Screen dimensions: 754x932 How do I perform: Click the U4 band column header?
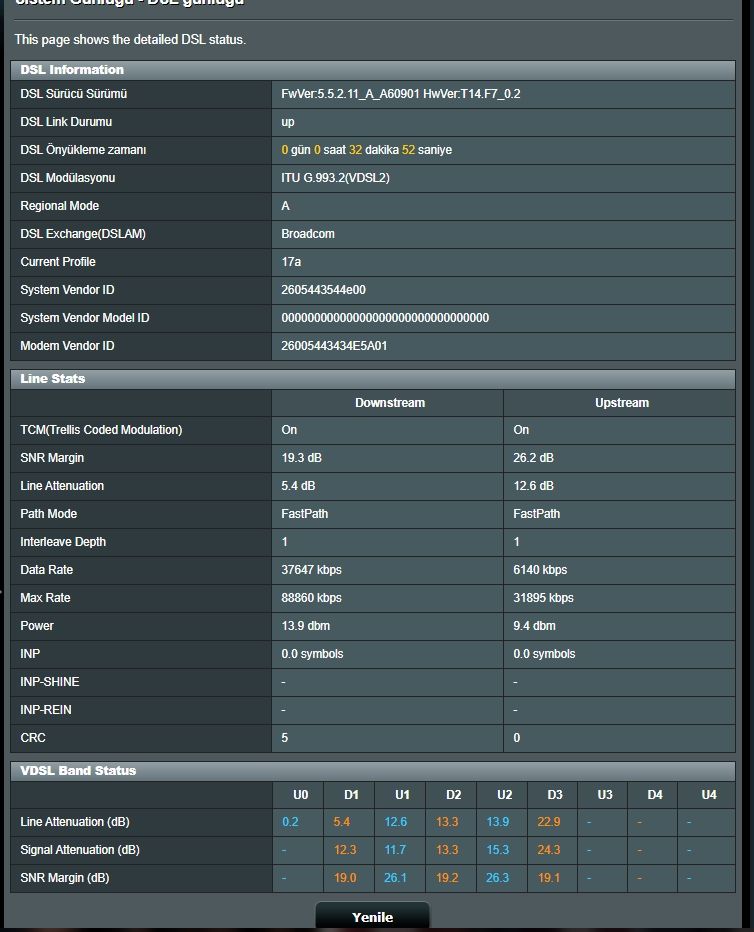click(x=709, y=795)
